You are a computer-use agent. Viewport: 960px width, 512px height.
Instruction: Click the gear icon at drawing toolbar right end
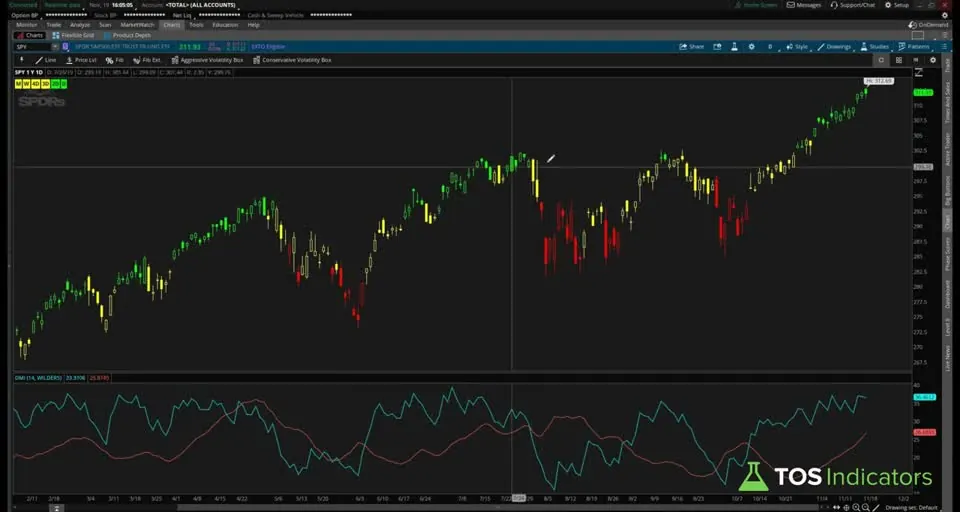point(933,60)
